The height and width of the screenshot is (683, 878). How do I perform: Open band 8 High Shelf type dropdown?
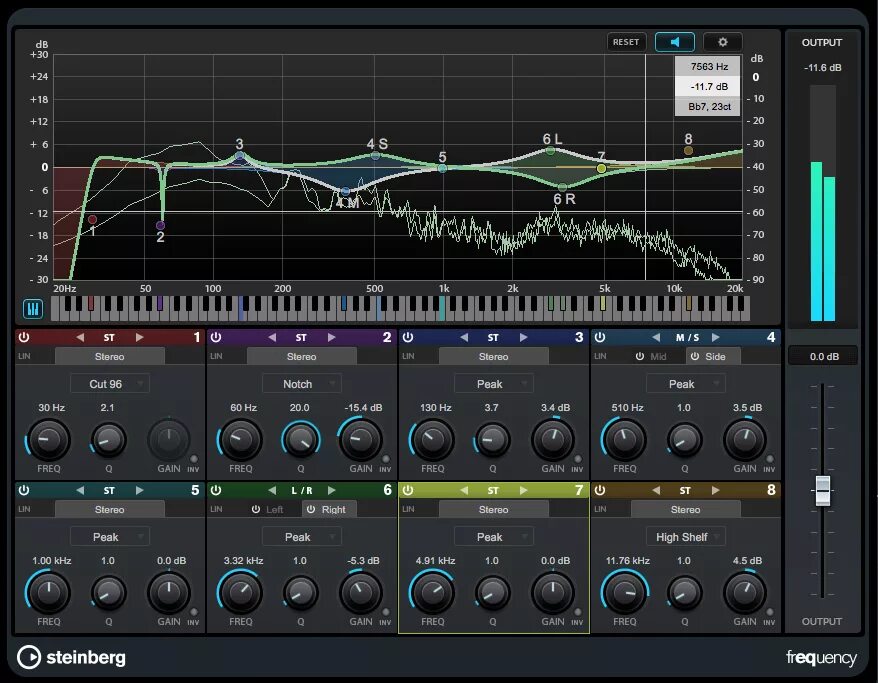(686, 537)
